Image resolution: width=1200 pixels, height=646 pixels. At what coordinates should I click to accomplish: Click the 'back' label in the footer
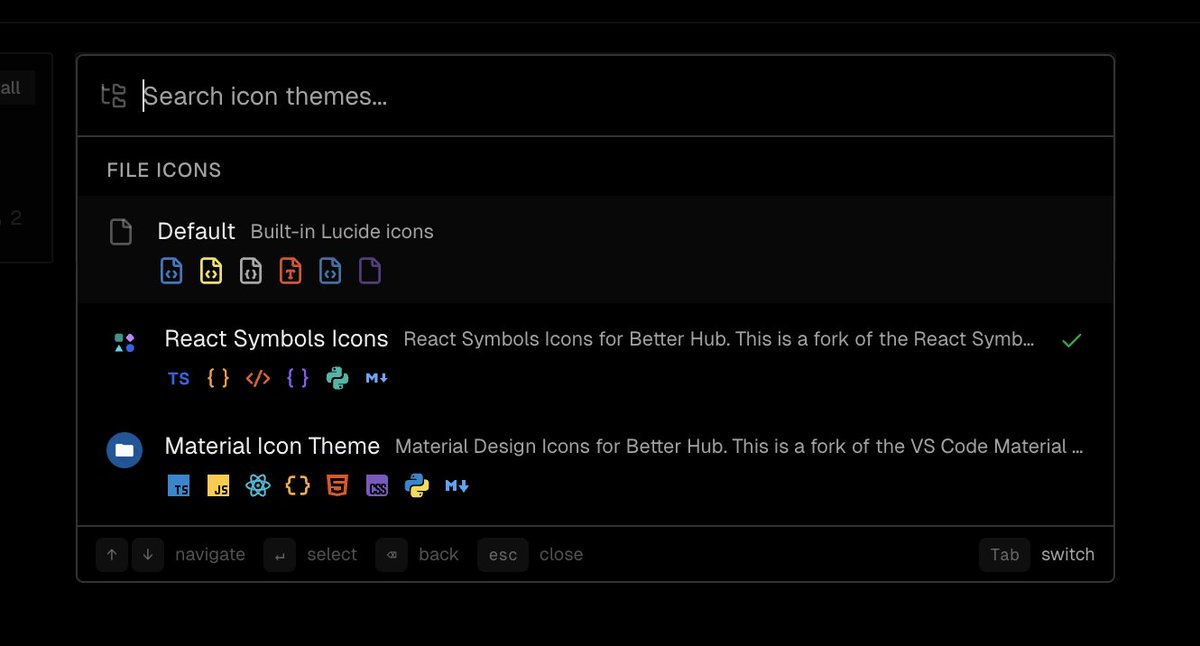(439, 555)
